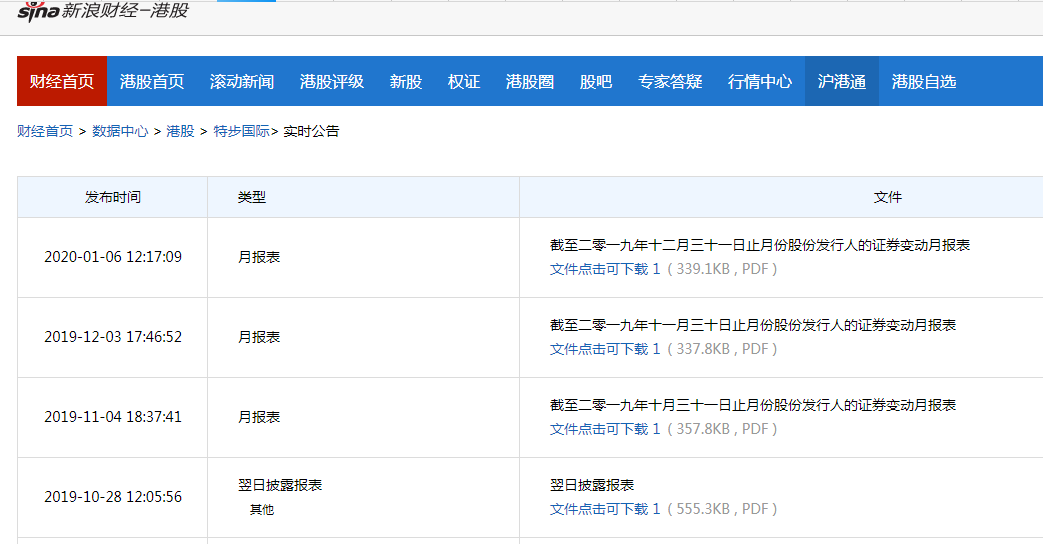The width and height of the screenshot is (1043, 544).
Task: Click the 文件 column header
Action: point(887,197)
